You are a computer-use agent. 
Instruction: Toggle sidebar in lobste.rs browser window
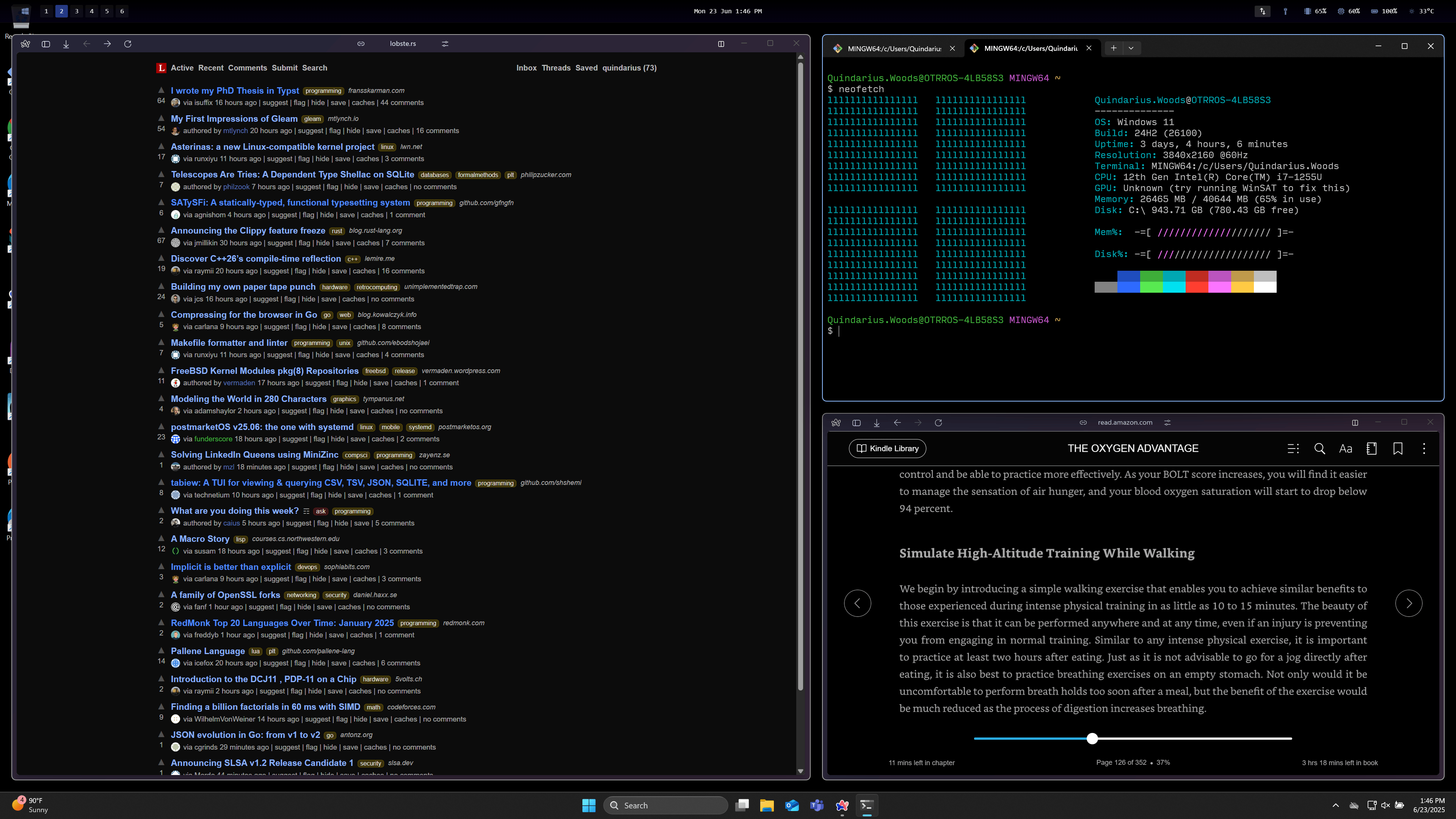[46, 44]
